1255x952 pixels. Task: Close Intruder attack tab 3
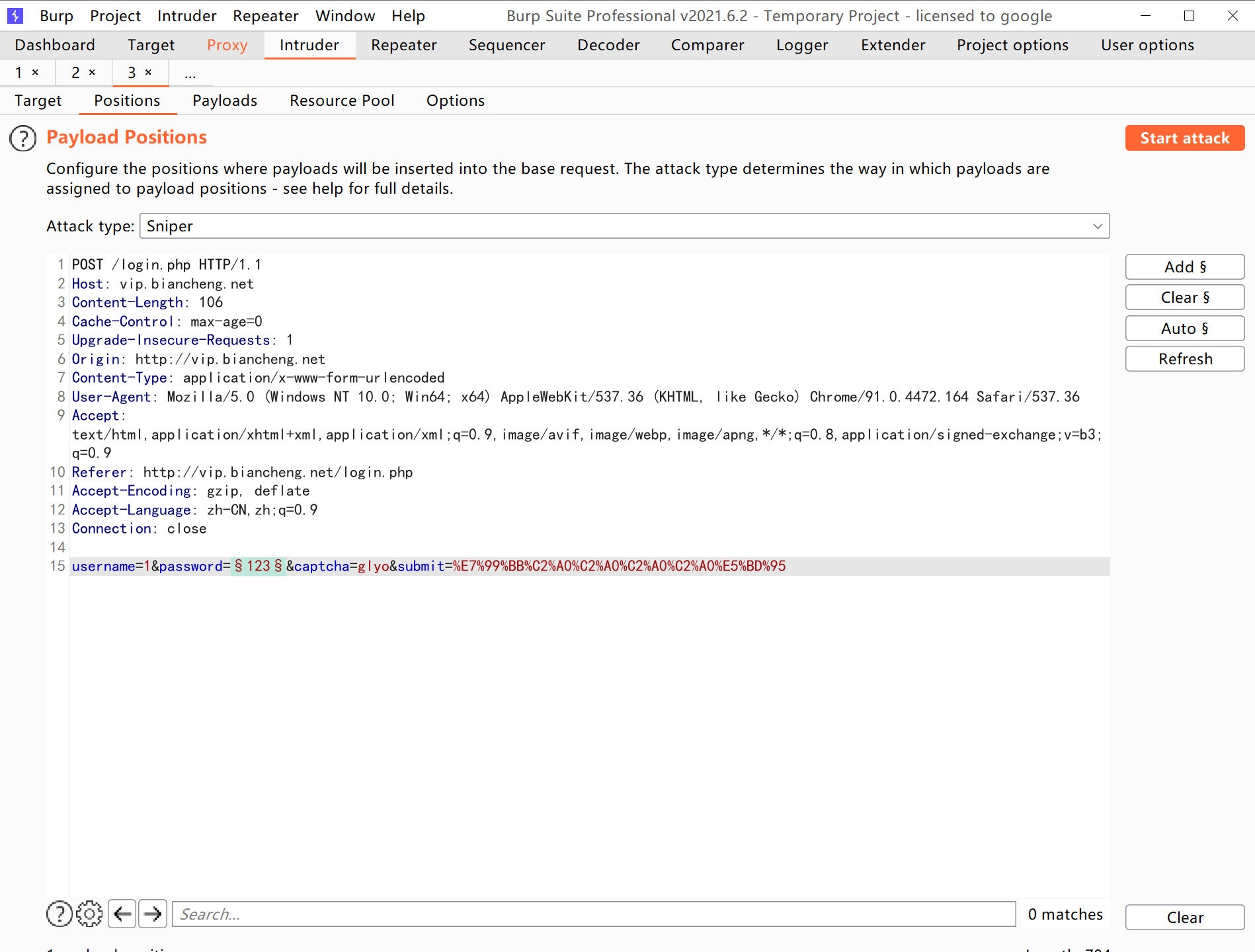tap(148, 72)
